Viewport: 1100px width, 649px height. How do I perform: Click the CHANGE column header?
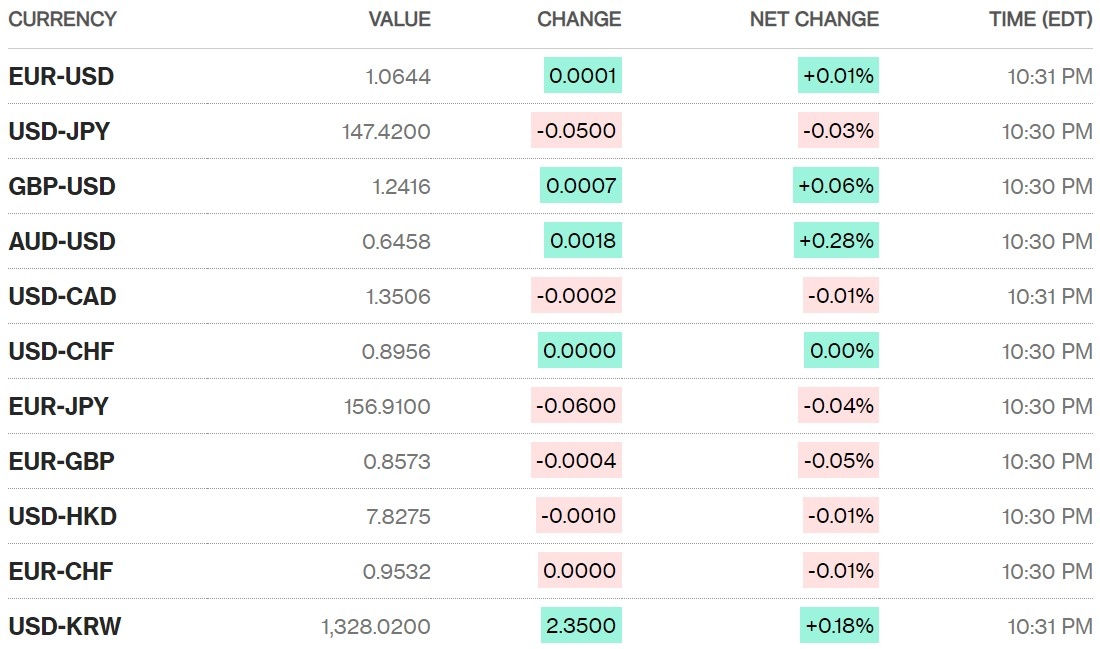(579, 19)
